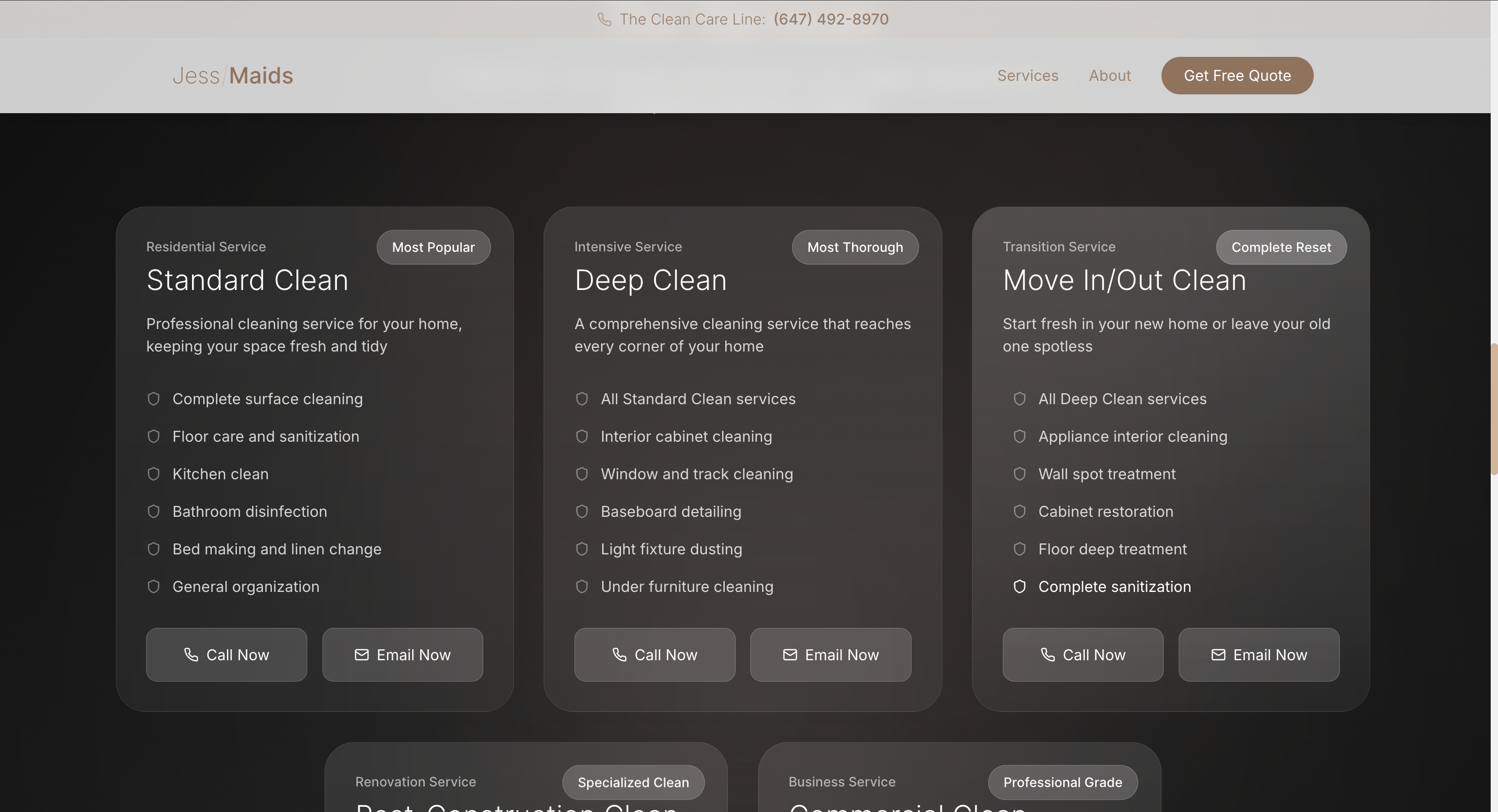The image size is (1498, 812).
Task: Dial the (647) 492-8970 phone link
Action: pos(831,19)
